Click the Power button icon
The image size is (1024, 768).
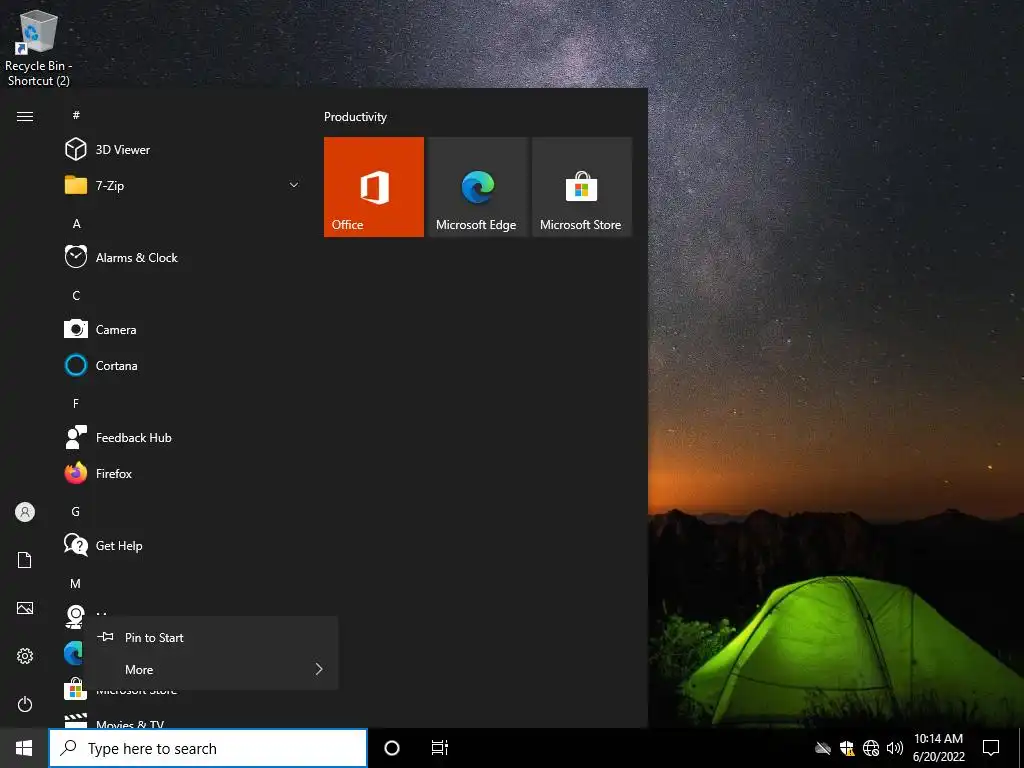pos(25,704)
